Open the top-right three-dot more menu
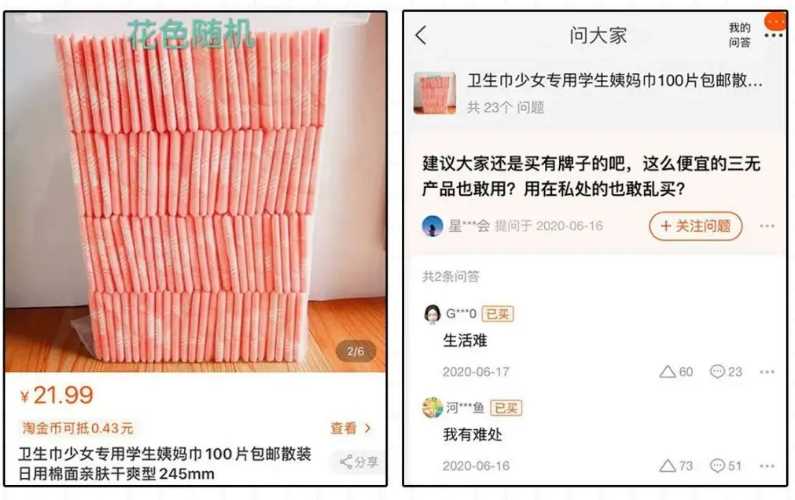The image size is (795, 500). coord(773,35)
